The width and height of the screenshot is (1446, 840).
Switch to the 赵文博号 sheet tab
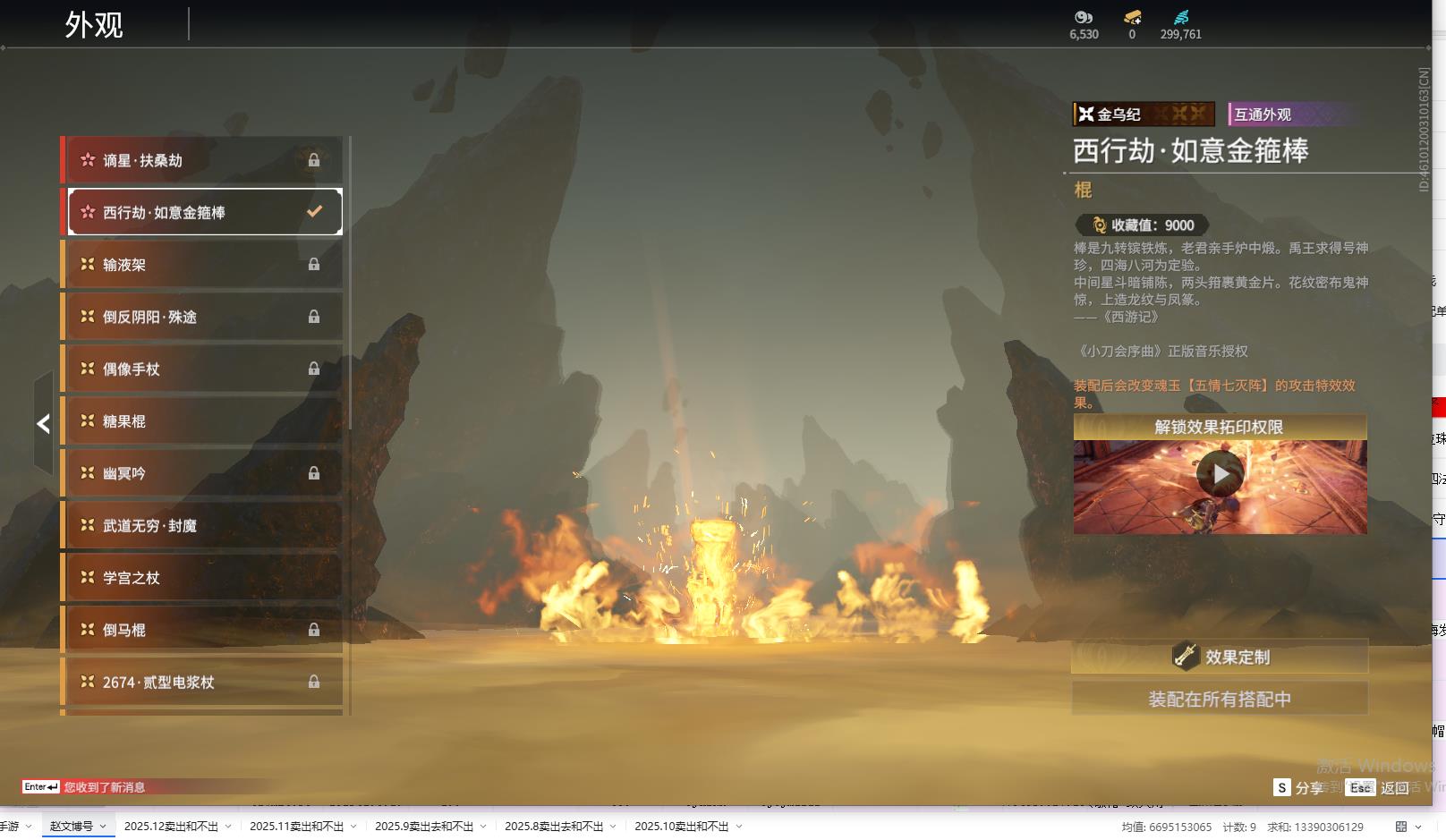[72, 827]
